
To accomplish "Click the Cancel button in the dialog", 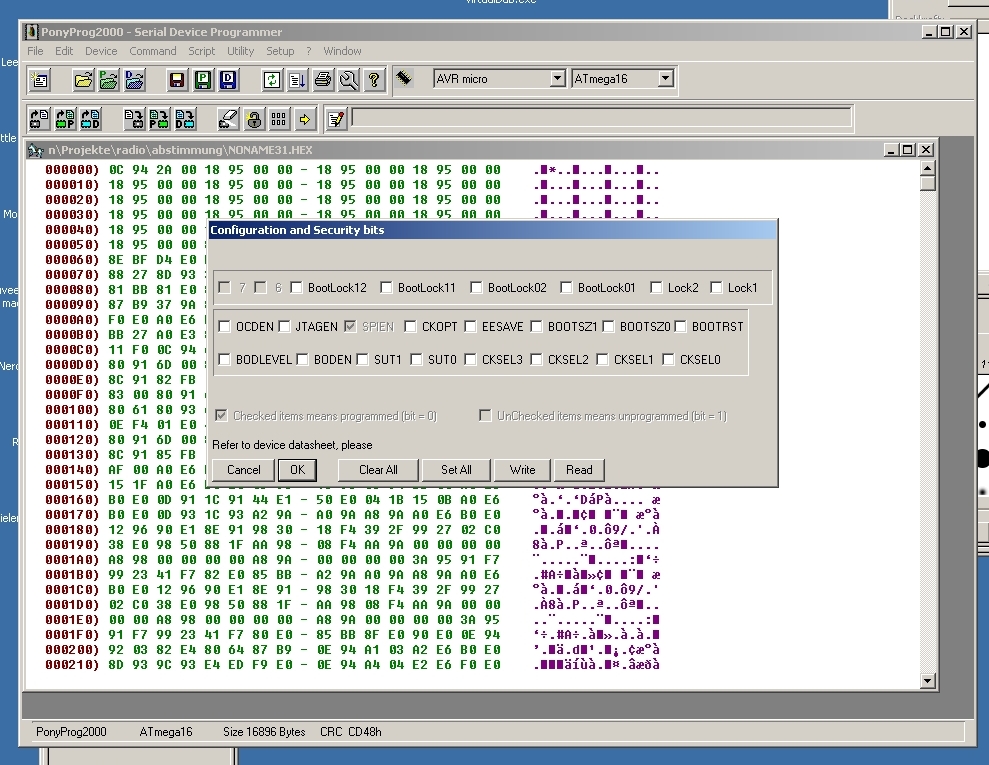I will tap(243, 470).
